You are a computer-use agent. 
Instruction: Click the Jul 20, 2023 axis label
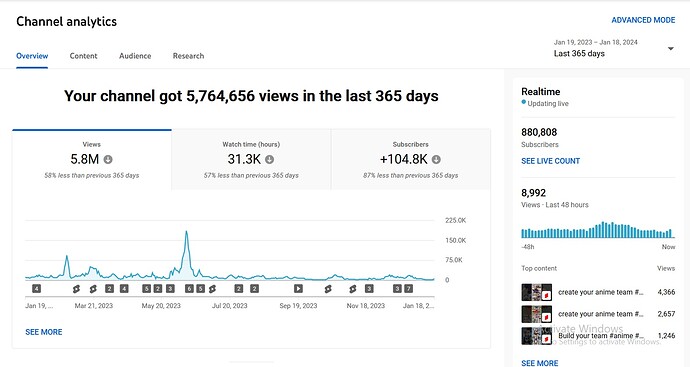pyautogui.click(x=230, y=306)
